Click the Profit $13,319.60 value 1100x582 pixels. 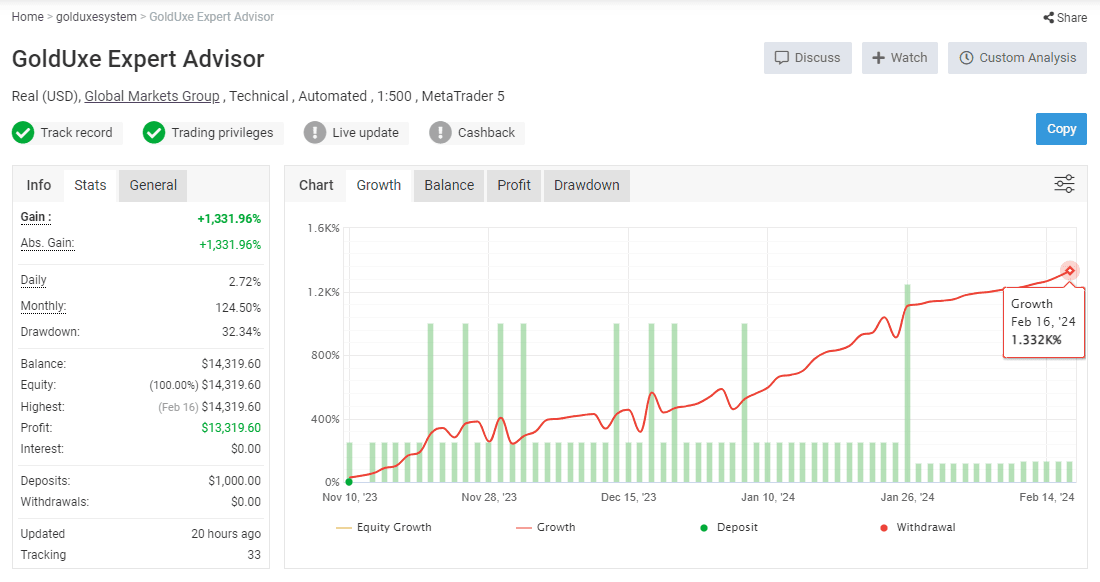[x=231, y=428]
